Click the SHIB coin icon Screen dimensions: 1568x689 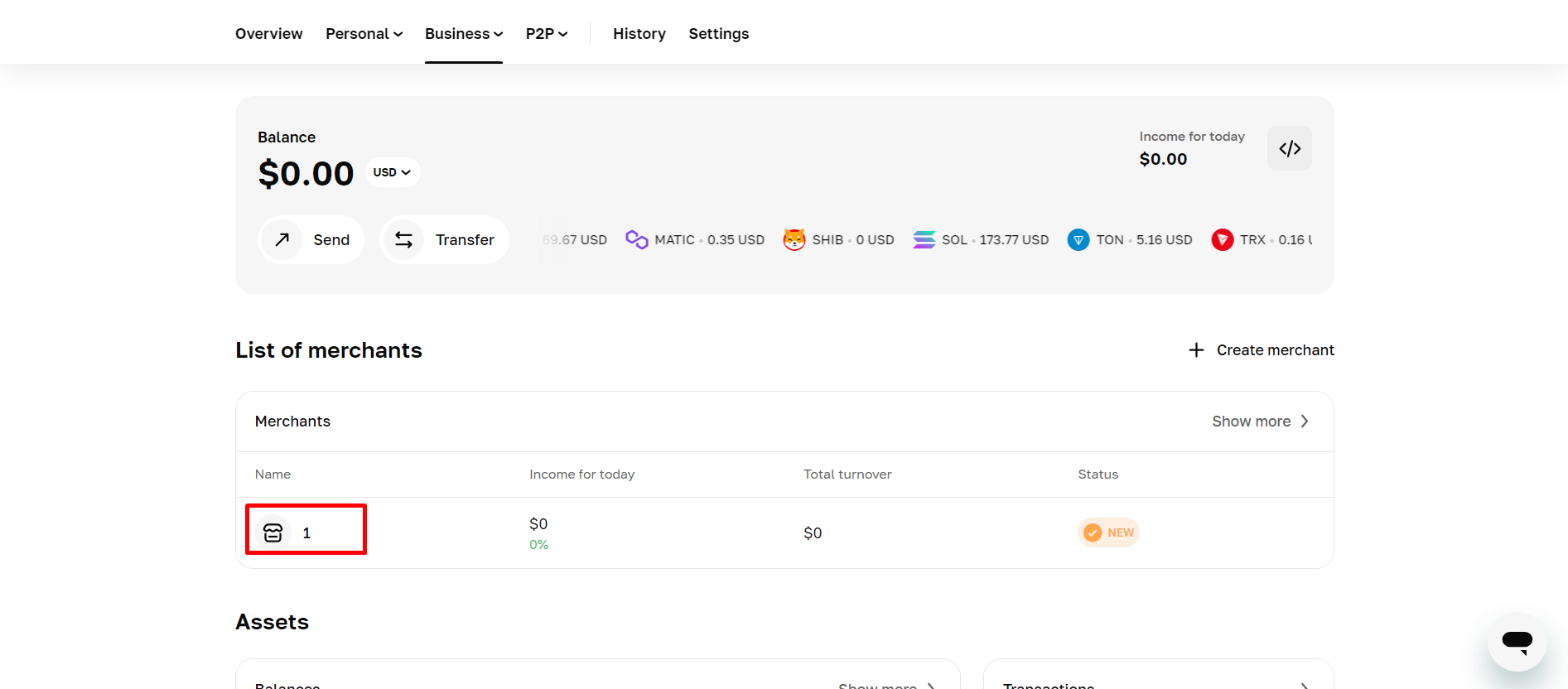point(794,239)
